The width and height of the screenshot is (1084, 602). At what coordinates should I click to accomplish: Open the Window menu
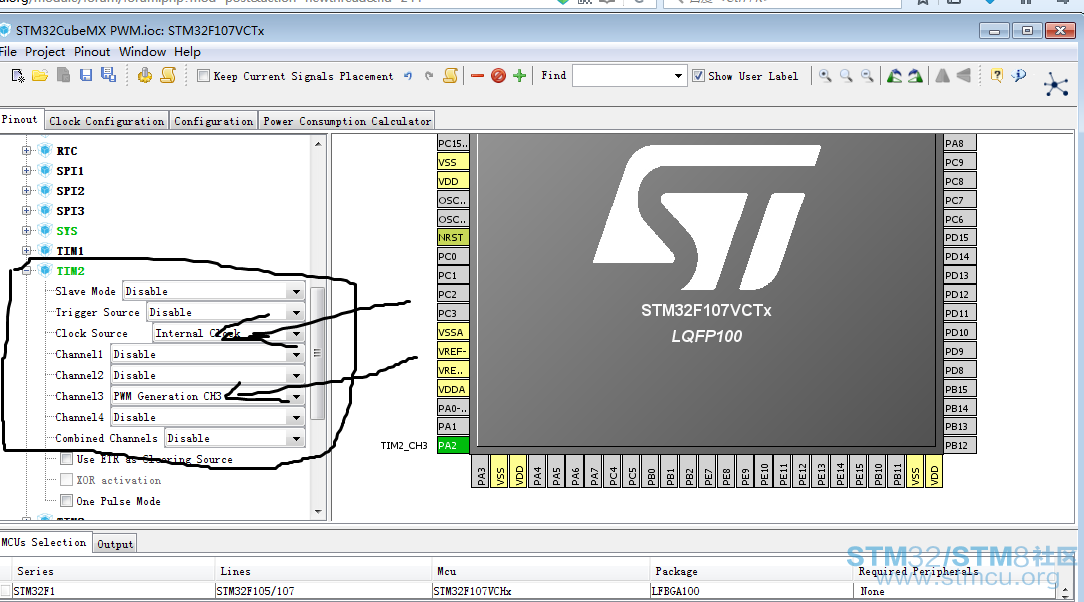pos(142,52)
